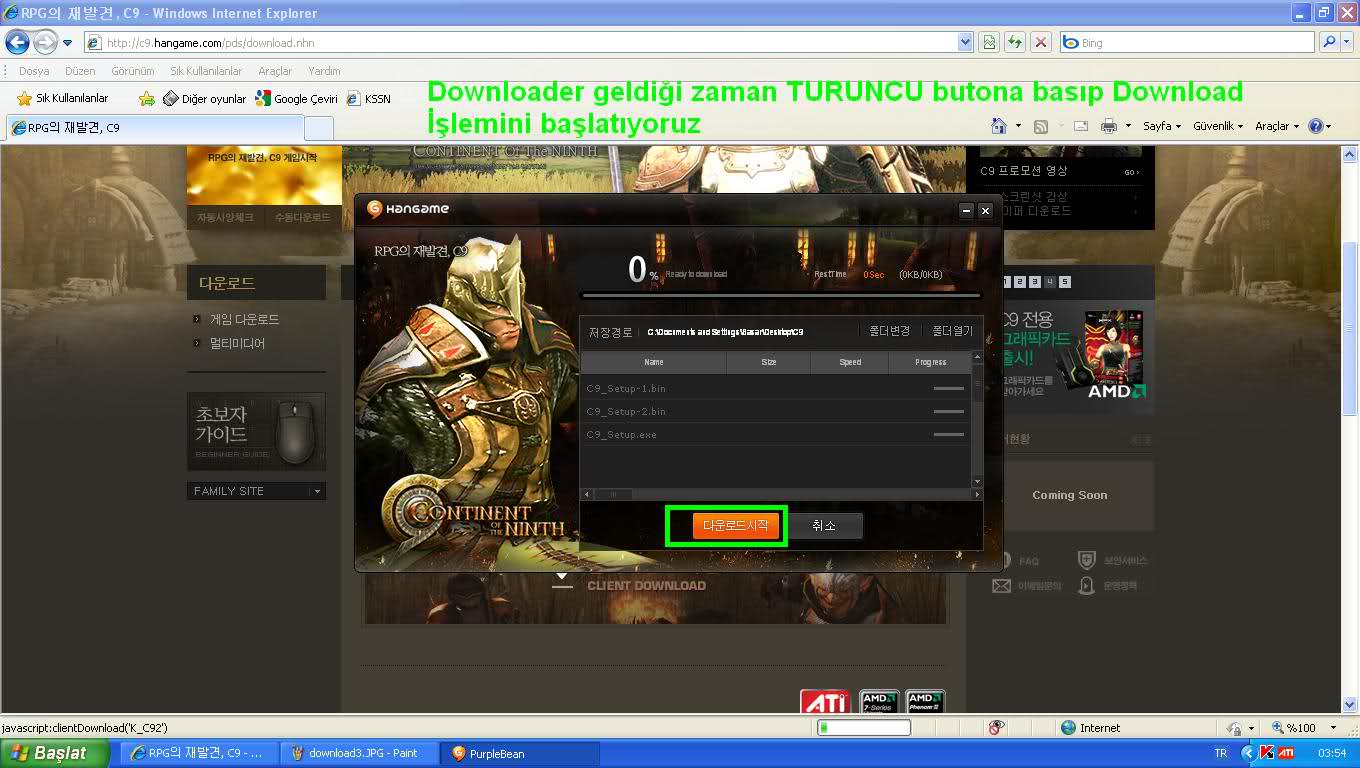The height and width of the screenshot is (768, 1360).
Task: Open the Diğer oyunlar favorite link
Action: (x=204, y=99)
